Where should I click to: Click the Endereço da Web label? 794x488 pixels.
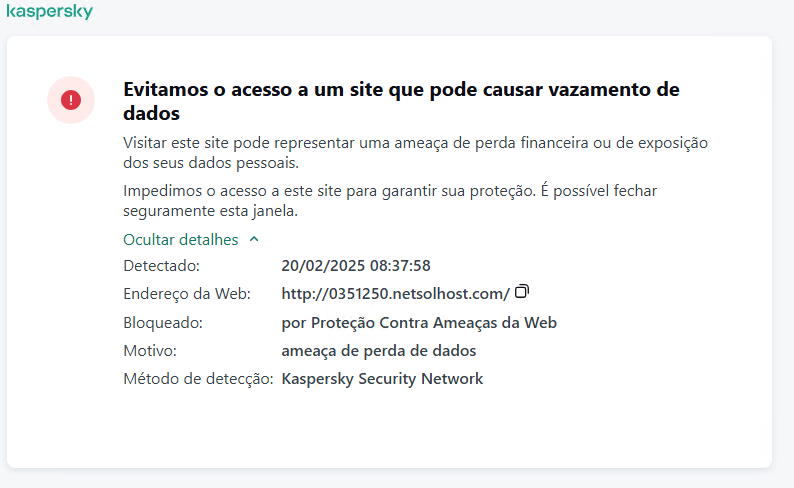point(187,294)
